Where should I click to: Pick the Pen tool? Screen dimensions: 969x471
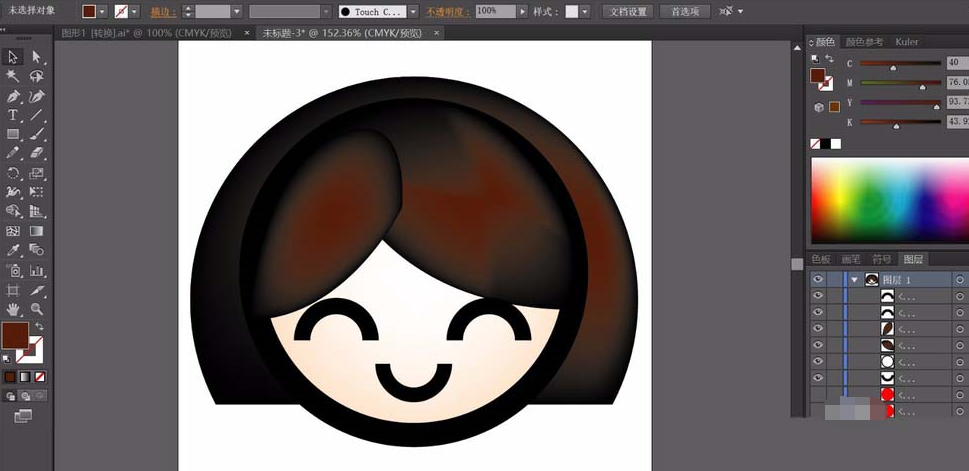click(13, 96)
